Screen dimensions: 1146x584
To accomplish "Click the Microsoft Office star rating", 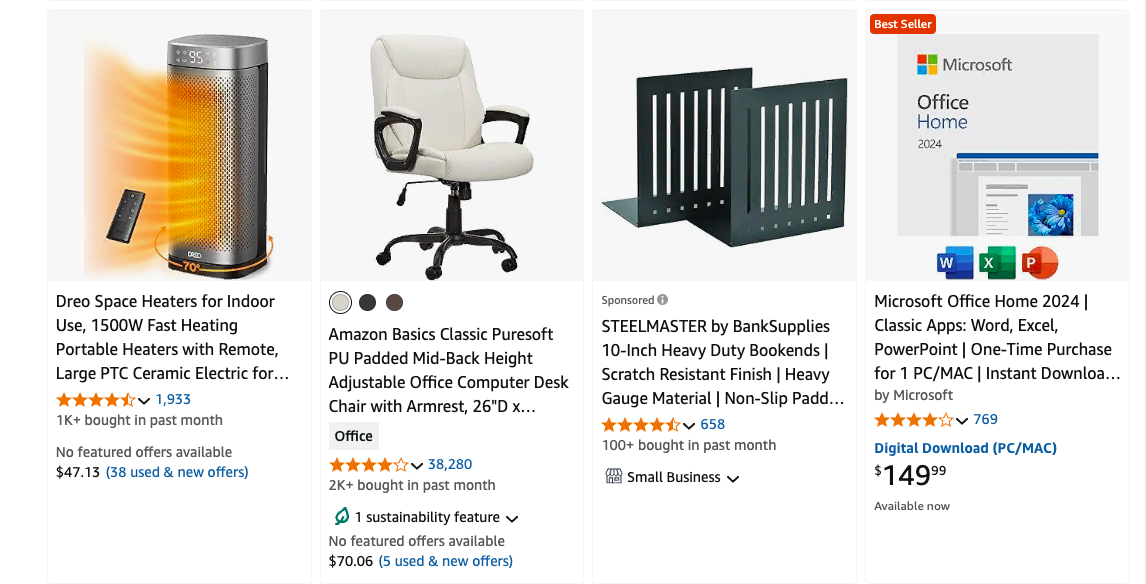I will click(x=914, y=420).
